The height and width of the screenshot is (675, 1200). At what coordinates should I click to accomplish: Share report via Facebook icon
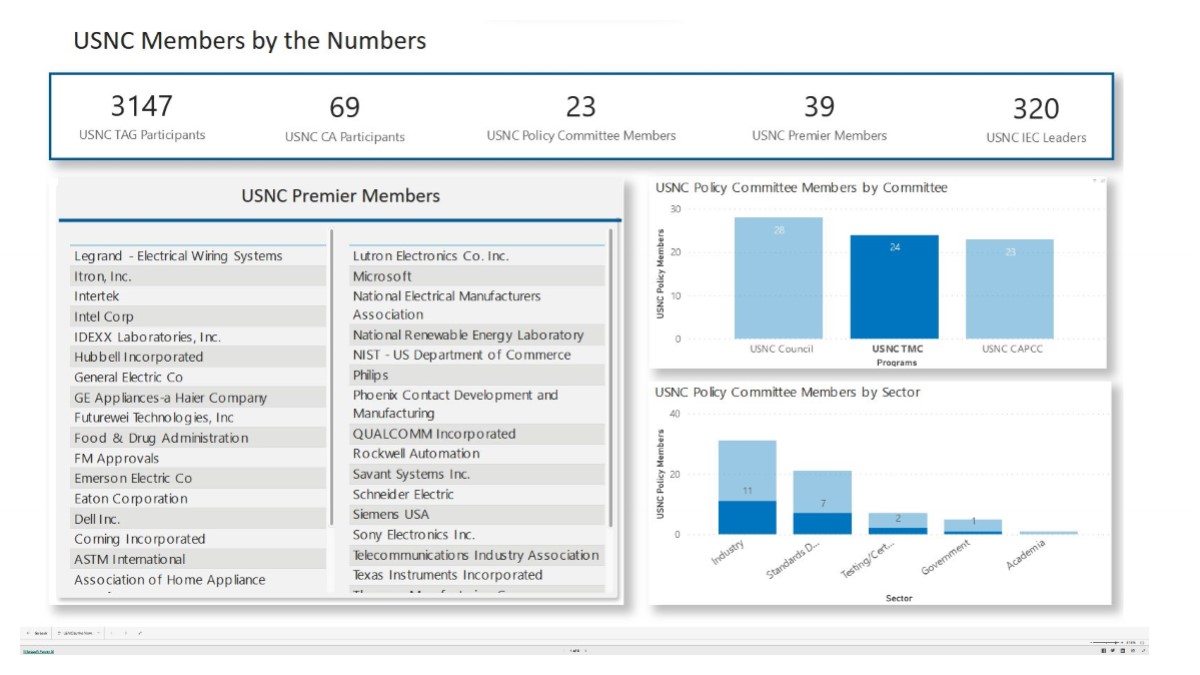1104,651
